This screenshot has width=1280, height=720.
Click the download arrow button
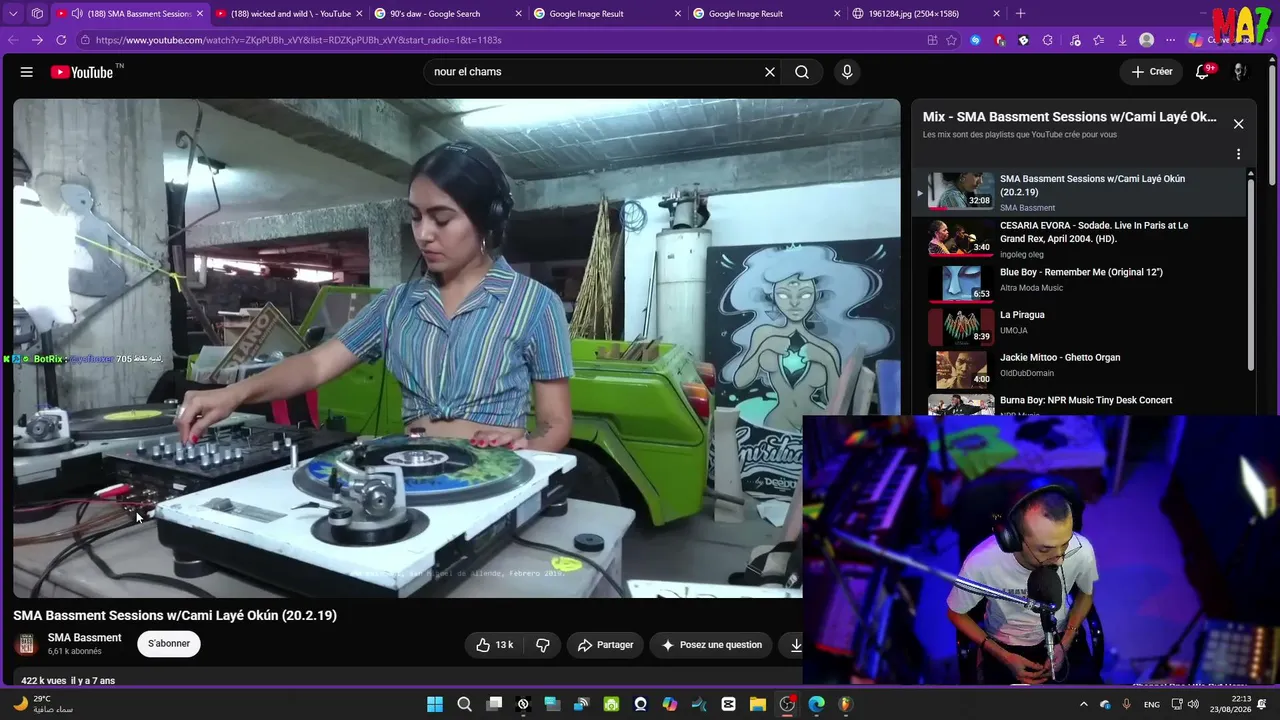[795, 645]
